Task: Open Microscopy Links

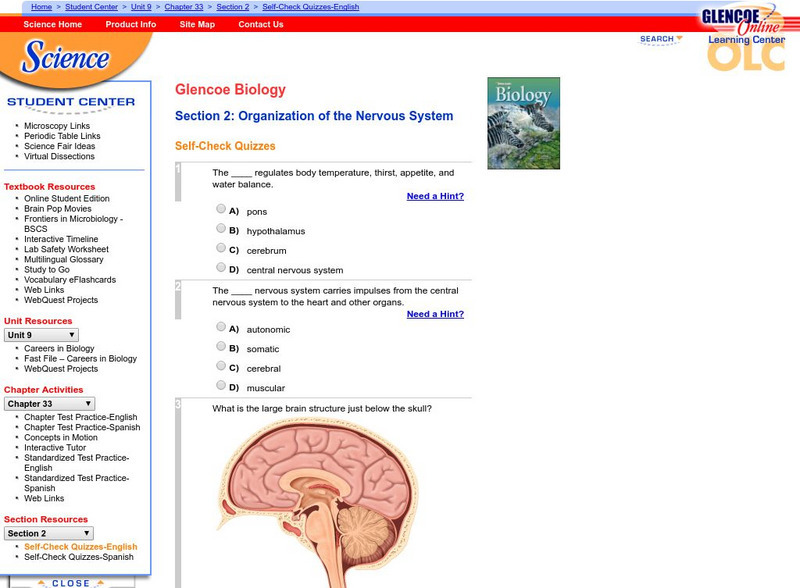Action: (57, 126)
